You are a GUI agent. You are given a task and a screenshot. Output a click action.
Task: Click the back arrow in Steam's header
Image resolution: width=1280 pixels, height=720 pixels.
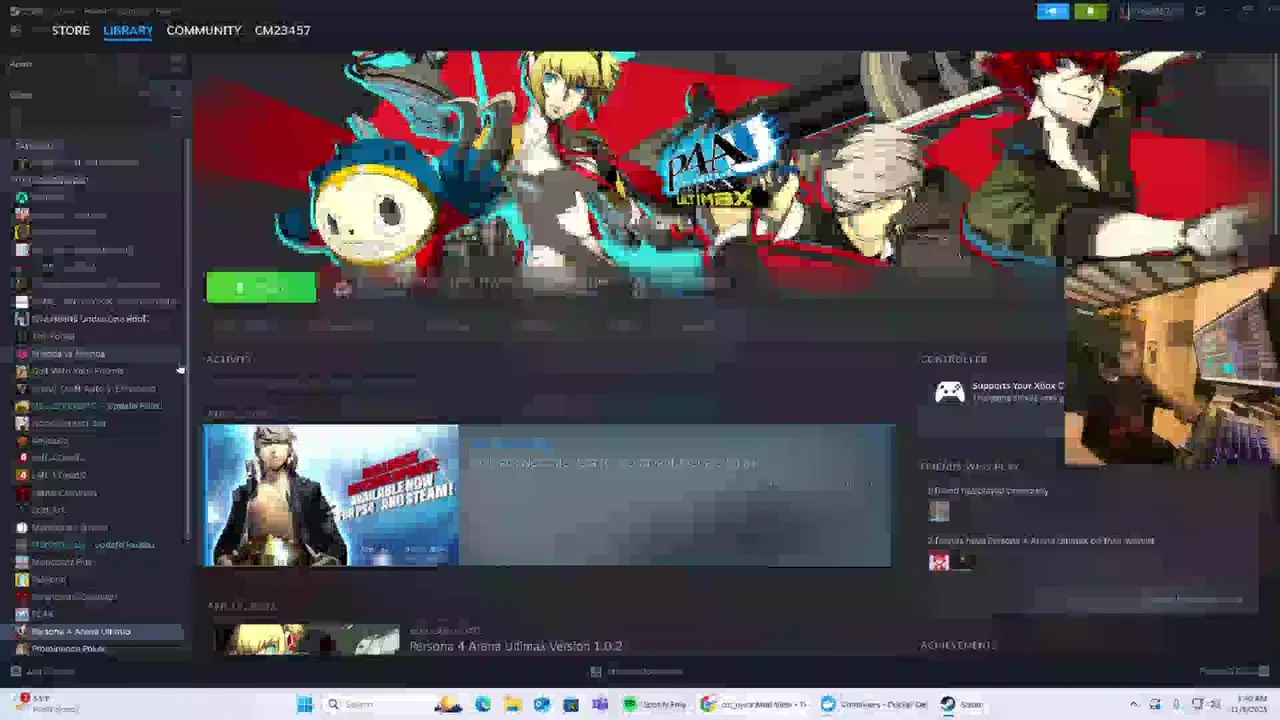[x=15, y=30]
